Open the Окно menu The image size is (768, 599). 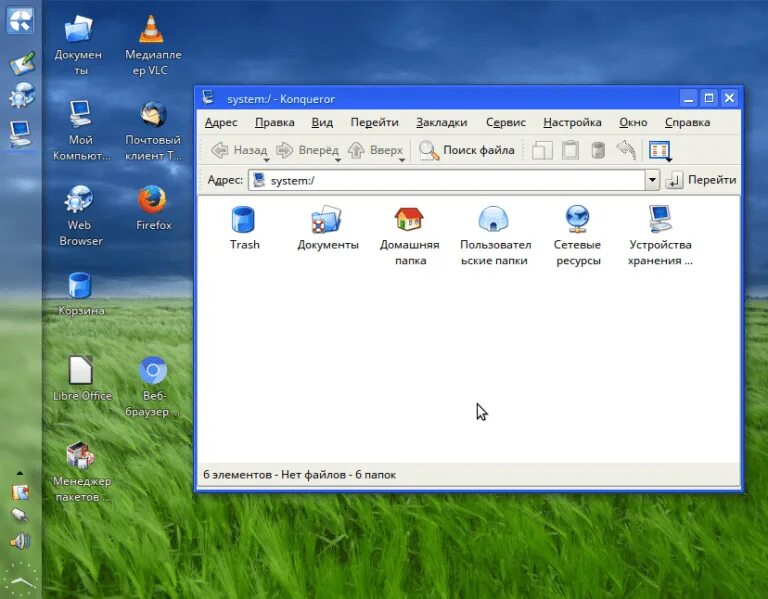633,122
